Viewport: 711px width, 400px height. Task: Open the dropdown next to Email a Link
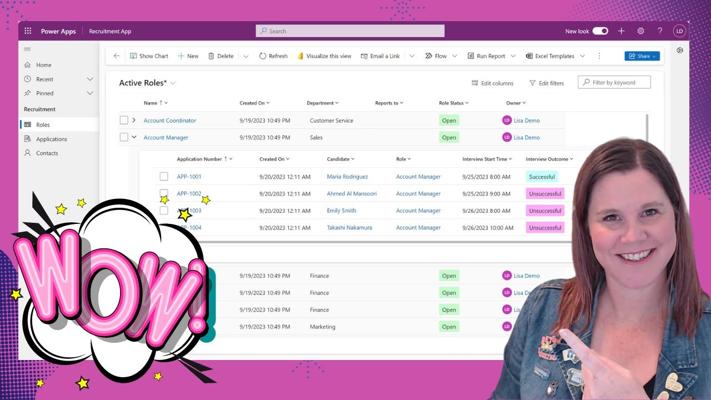[x=412, y=56]
